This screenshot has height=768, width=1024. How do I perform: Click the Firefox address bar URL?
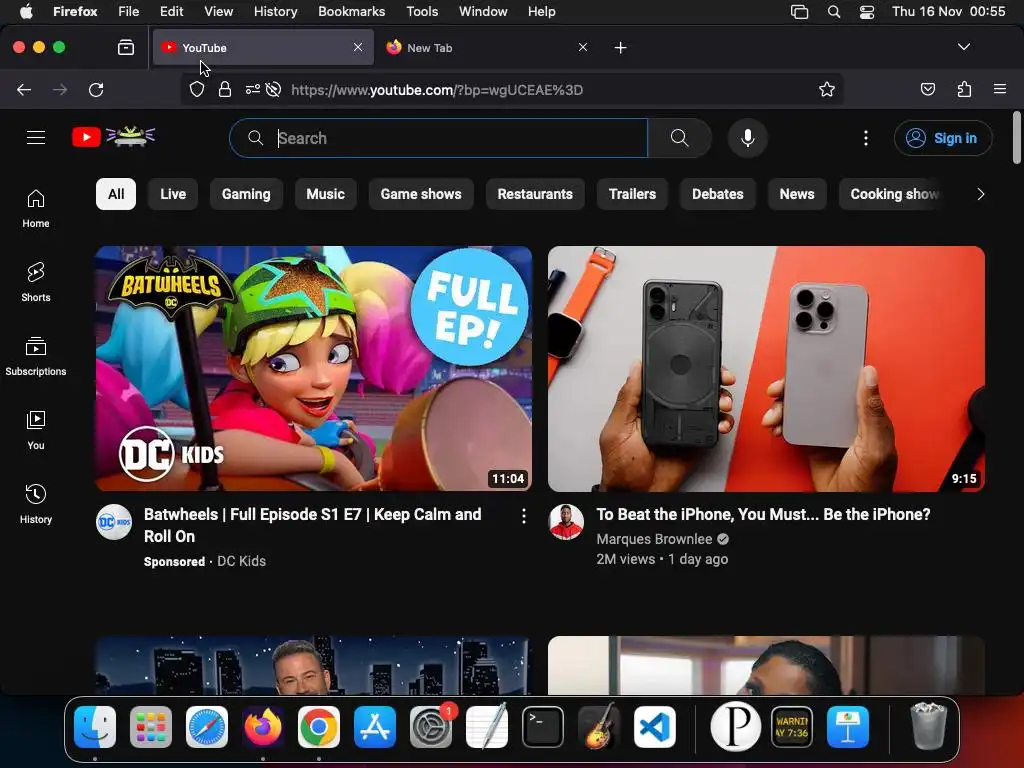pos(436,89)
